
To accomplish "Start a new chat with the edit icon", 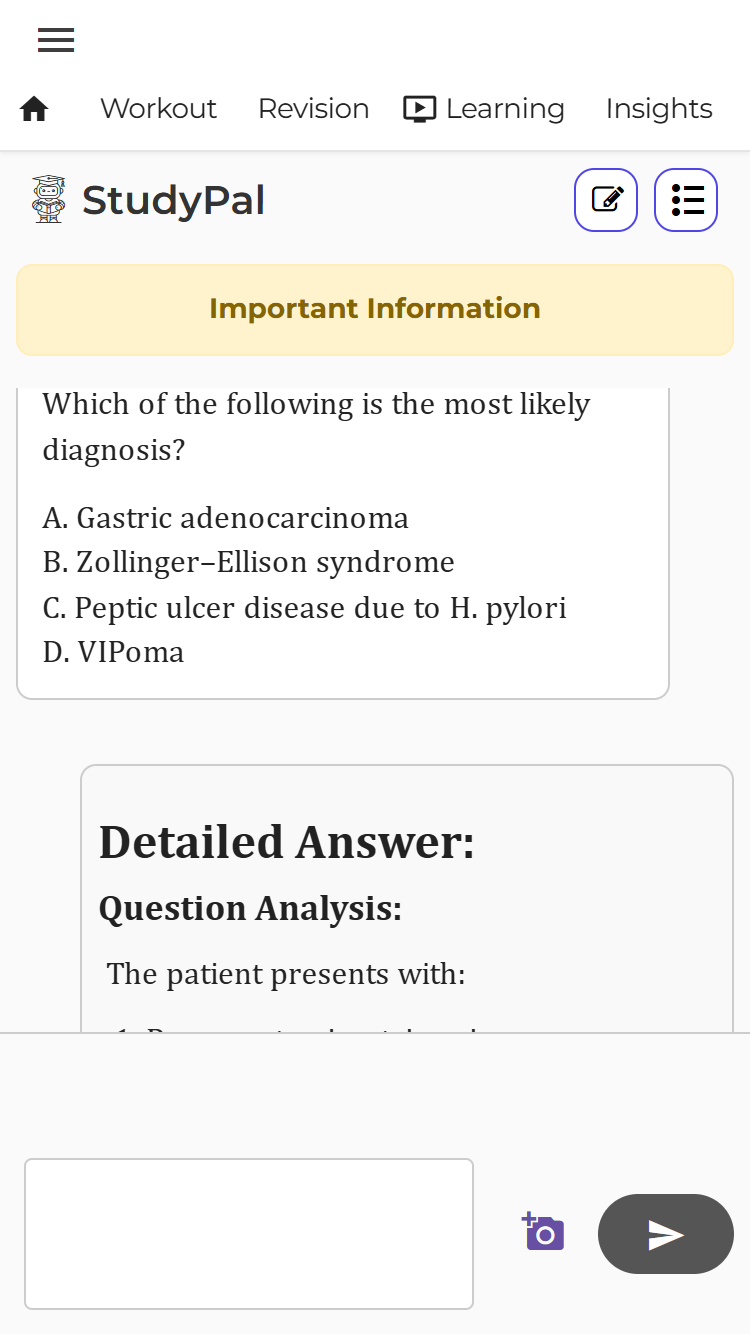I will [606, 200].
